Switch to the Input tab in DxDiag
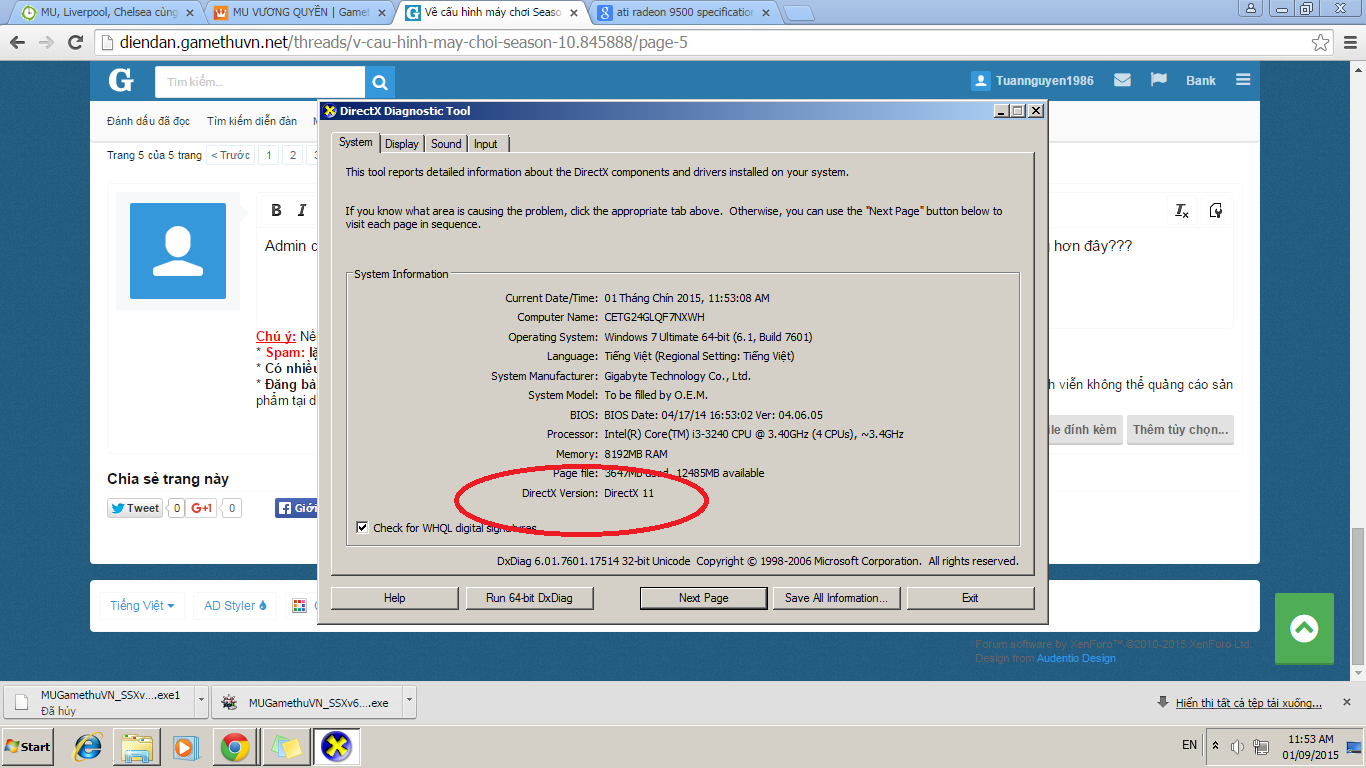Screen dimensions: 1366x768 tap(486, 144)
